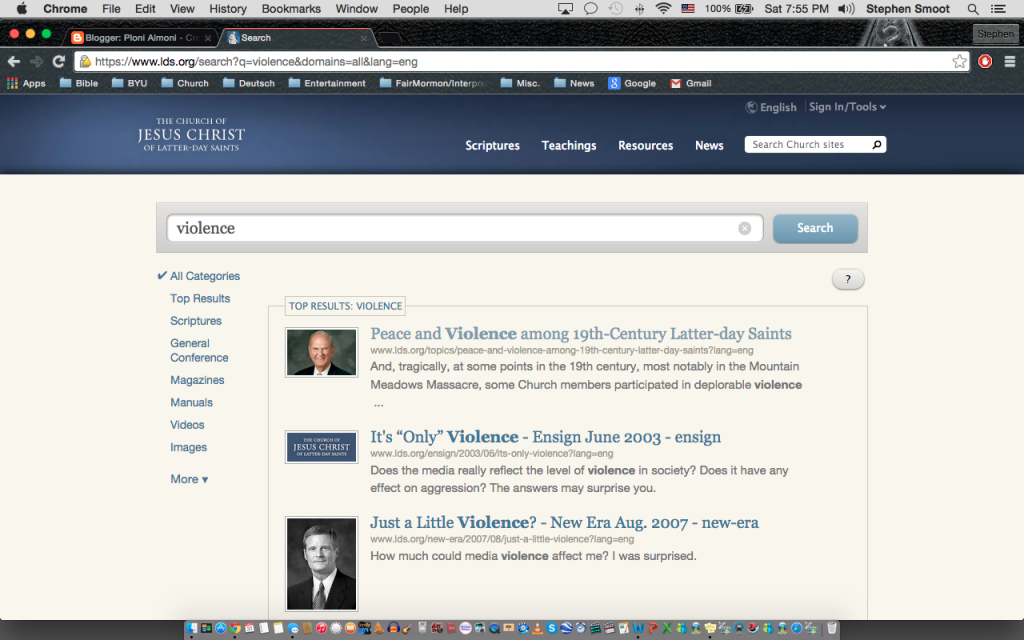This screenshot has width=1024, height=640.
Task: Open the Sign In/Tools dropdown
Action: (x=847, y=106)
